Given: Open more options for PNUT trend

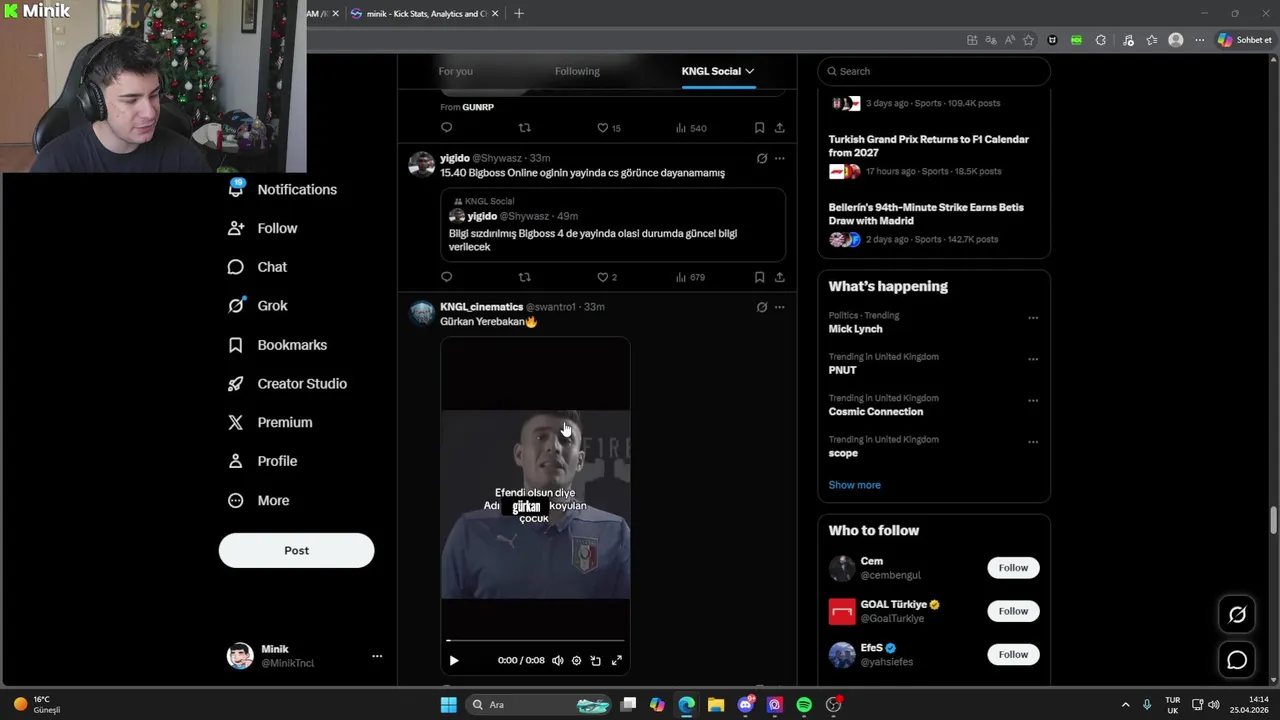Looking at the screenshot, I should [1033, 359].
